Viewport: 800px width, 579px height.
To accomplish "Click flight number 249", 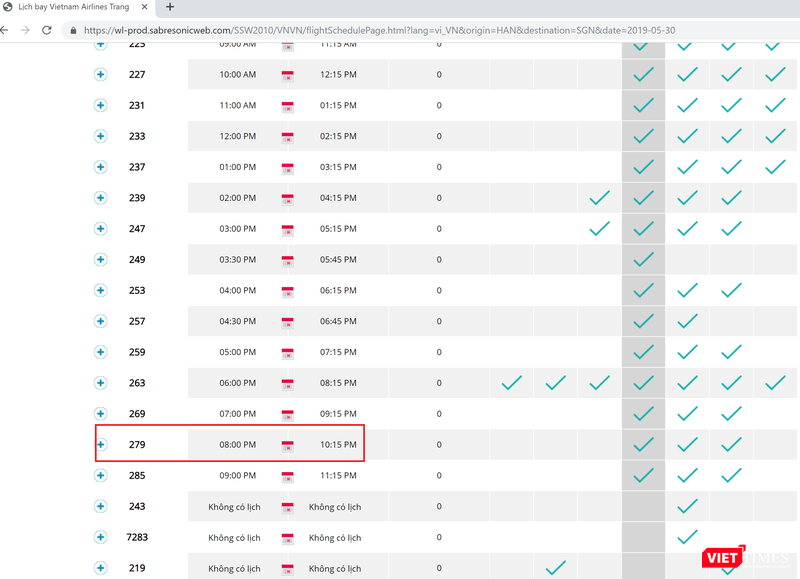I will (137, 260).
